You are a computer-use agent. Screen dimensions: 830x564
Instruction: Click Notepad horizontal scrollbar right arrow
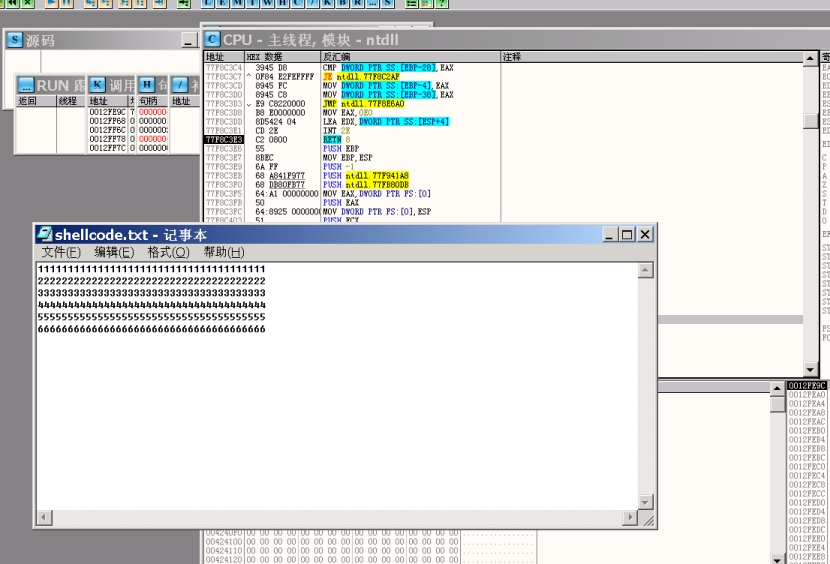point(629,518)
